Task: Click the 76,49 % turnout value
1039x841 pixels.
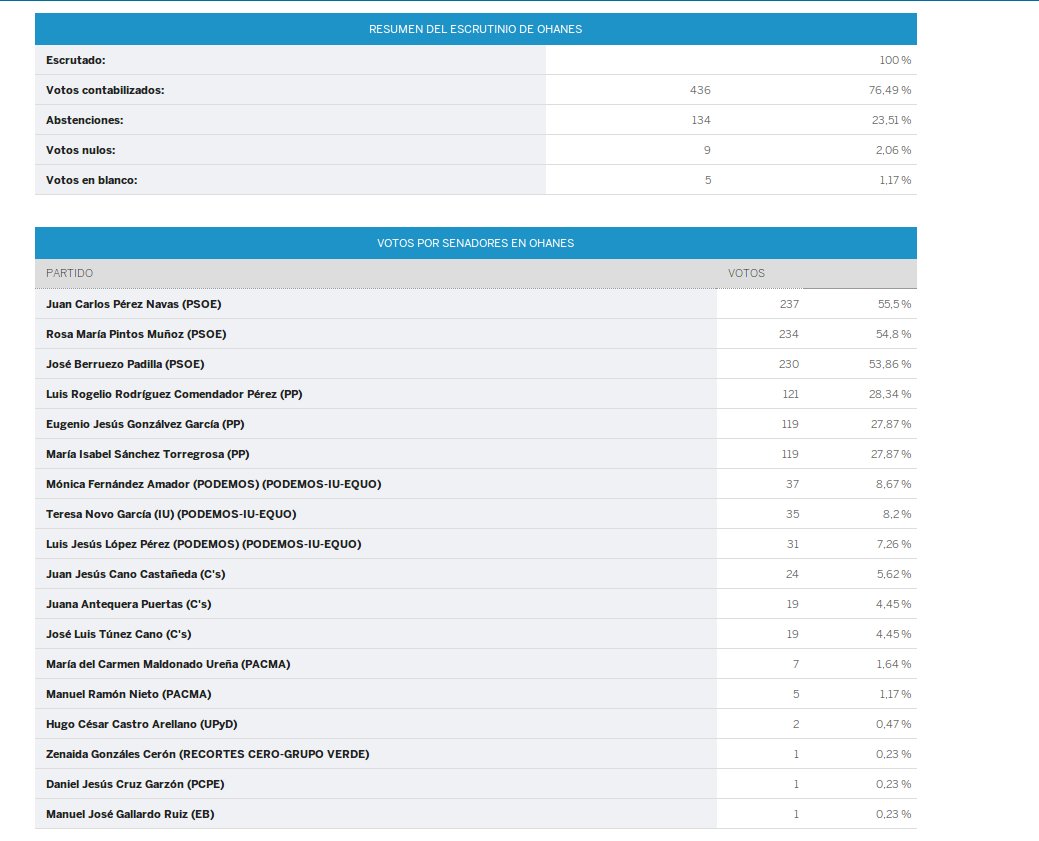Action: click(x=890, y=90)
